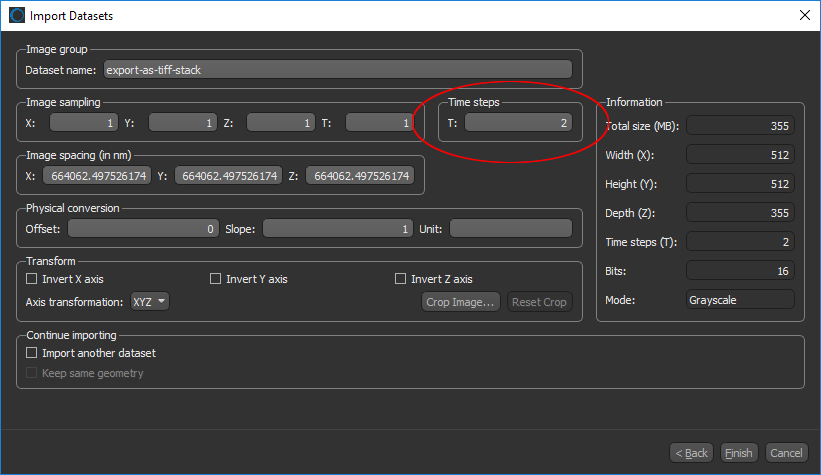821x475 pixels.
Task: Click the Time steps T field
Action: tap(518, 123)
